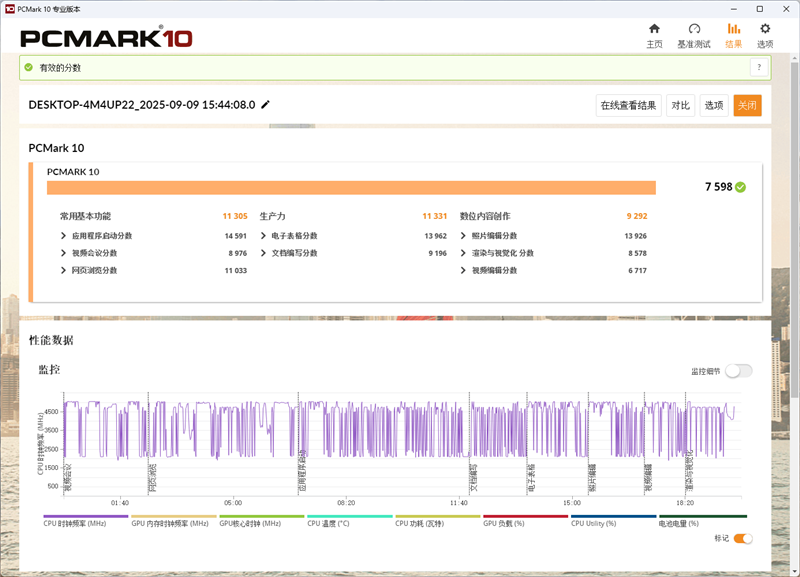Click the 生产力 heading
The image size is (800, 577).
272,216
